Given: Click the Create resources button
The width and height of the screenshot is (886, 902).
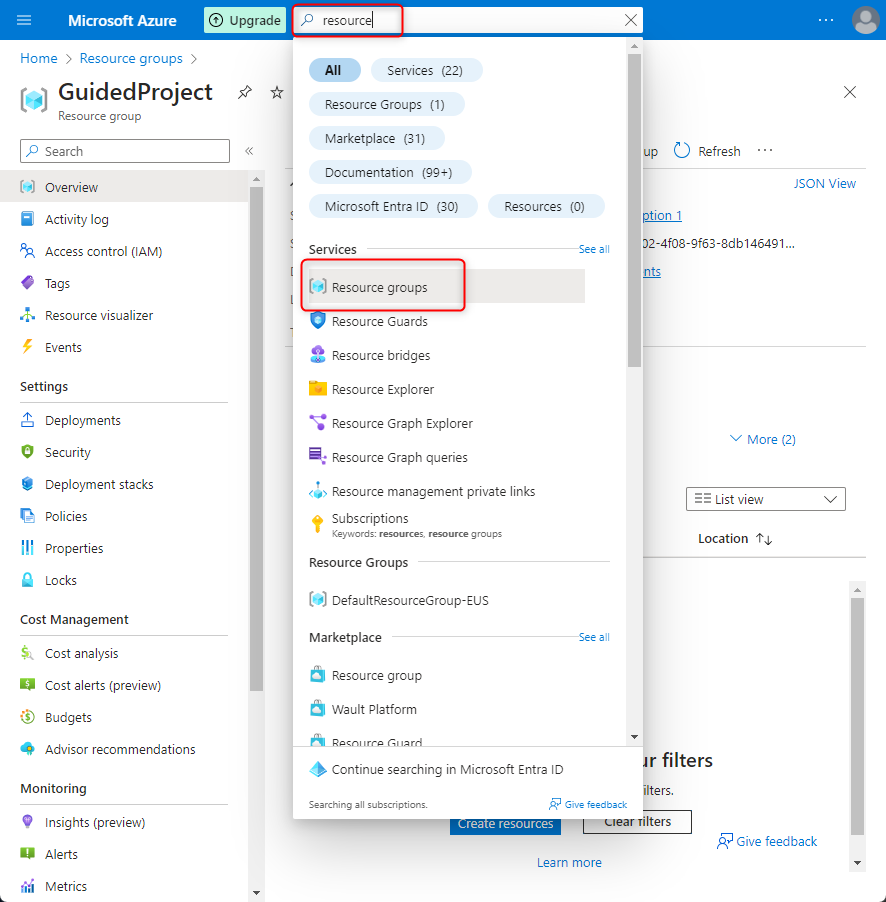Looking at the screenshot, I should (x=505, y=822).
